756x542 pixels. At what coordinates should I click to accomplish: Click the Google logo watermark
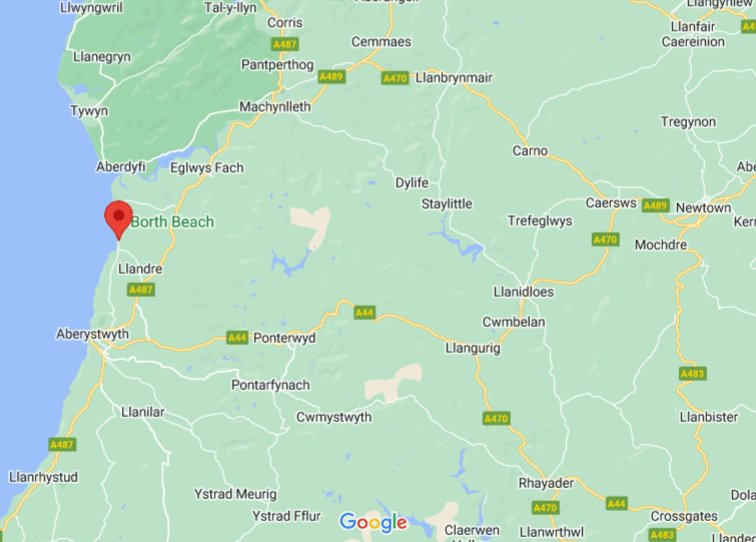click(373, 522)
